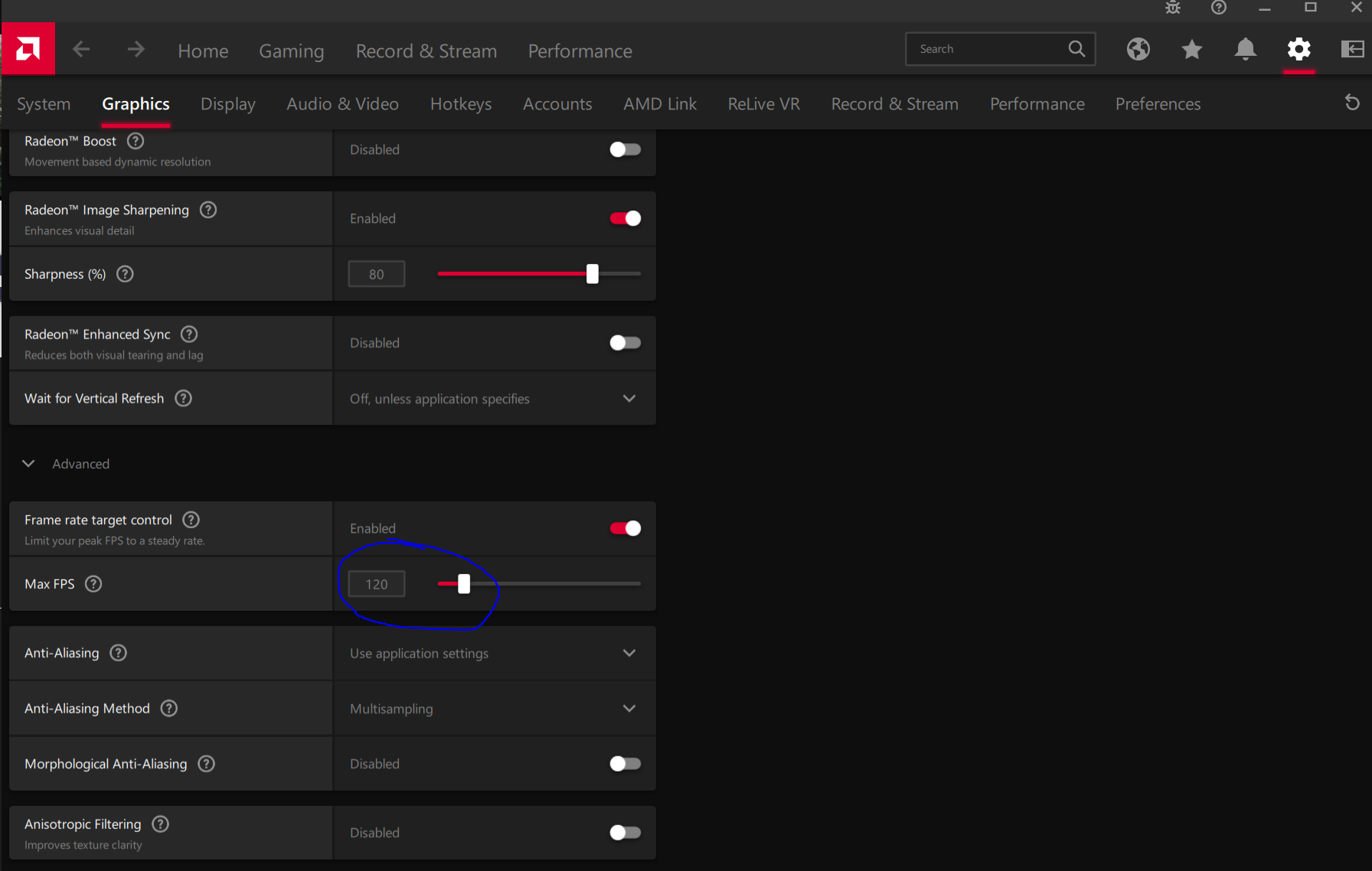Screen dimensions: 1372x871
Task: Disable Frame rate target control toggle
Action: 625,528
